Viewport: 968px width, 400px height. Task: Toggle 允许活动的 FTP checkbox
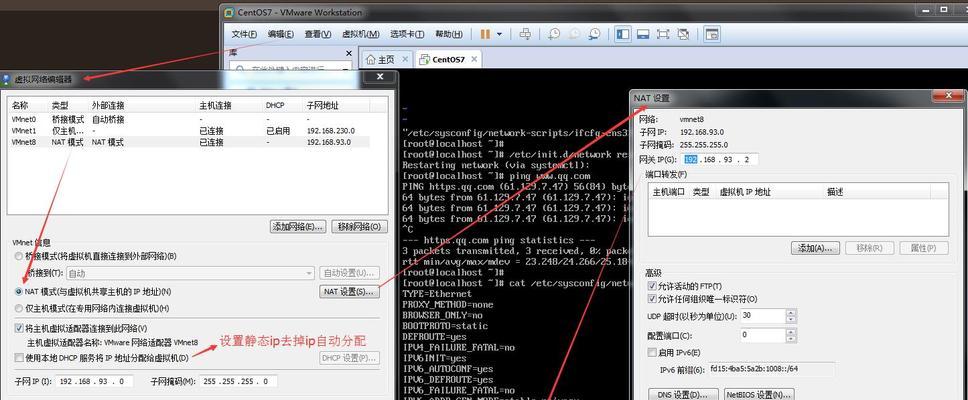[x=653, y=286]
